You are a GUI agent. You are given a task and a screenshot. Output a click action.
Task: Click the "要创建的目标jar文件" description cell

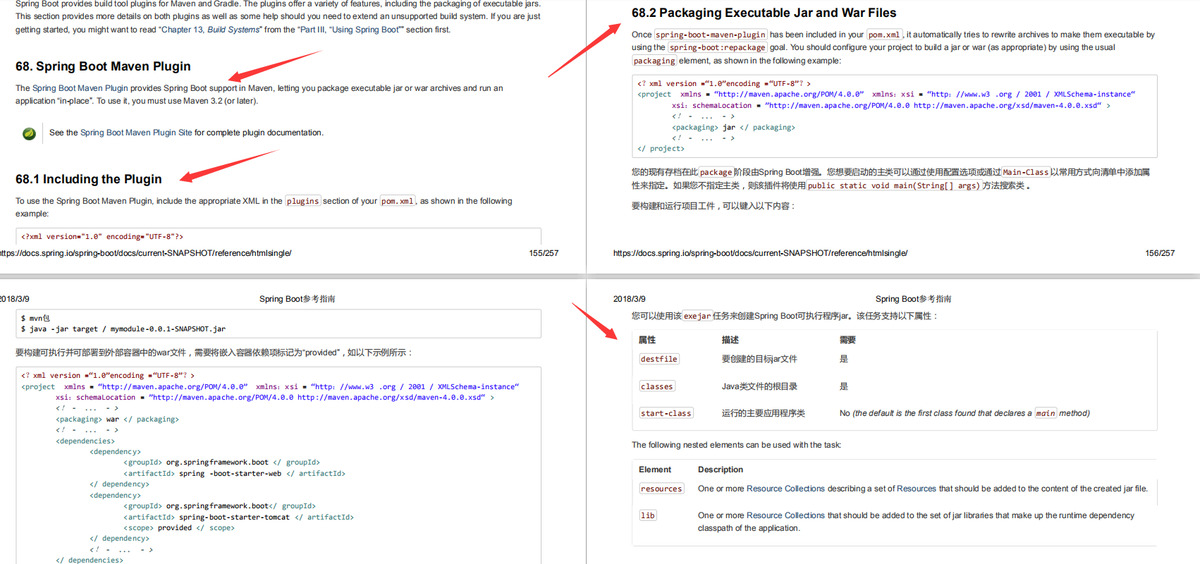point(759,358)
